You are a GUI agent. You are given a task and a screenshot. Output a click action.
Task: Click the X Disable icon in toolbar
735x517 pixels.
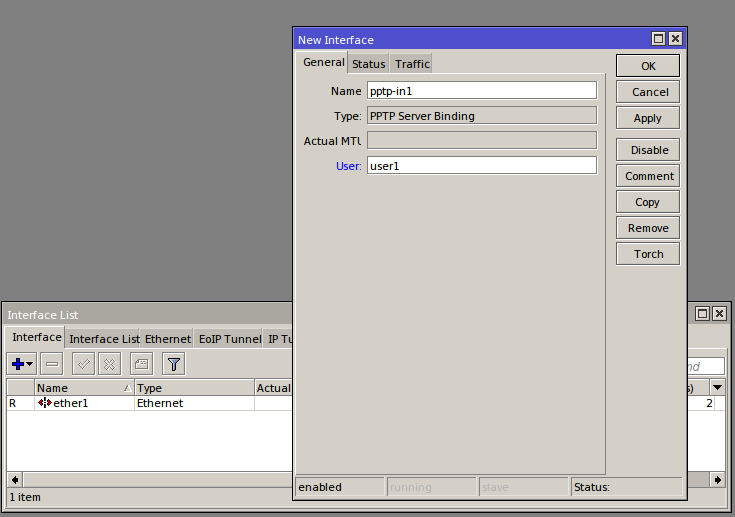[109, 365]
